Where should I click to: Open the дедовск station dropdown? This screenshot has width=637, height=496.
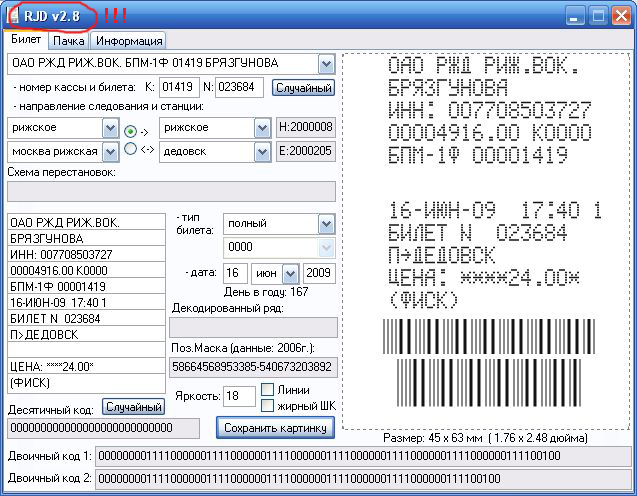pos(262,152)
